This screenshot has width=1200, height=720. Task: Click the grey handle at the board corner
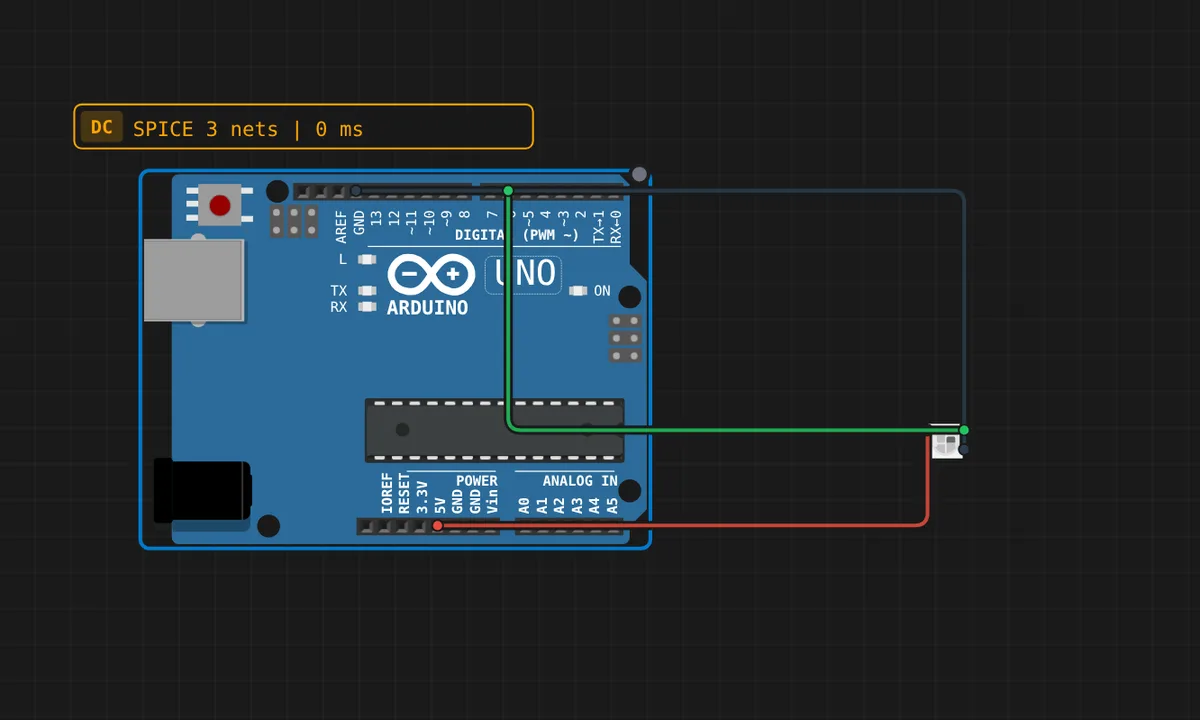click(640, 175)
